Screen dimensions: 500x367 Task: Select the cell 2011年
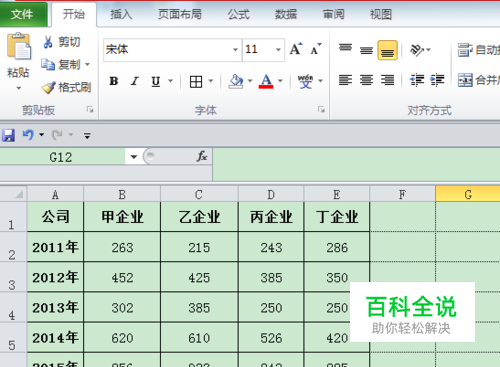click(x=55, y=247)
